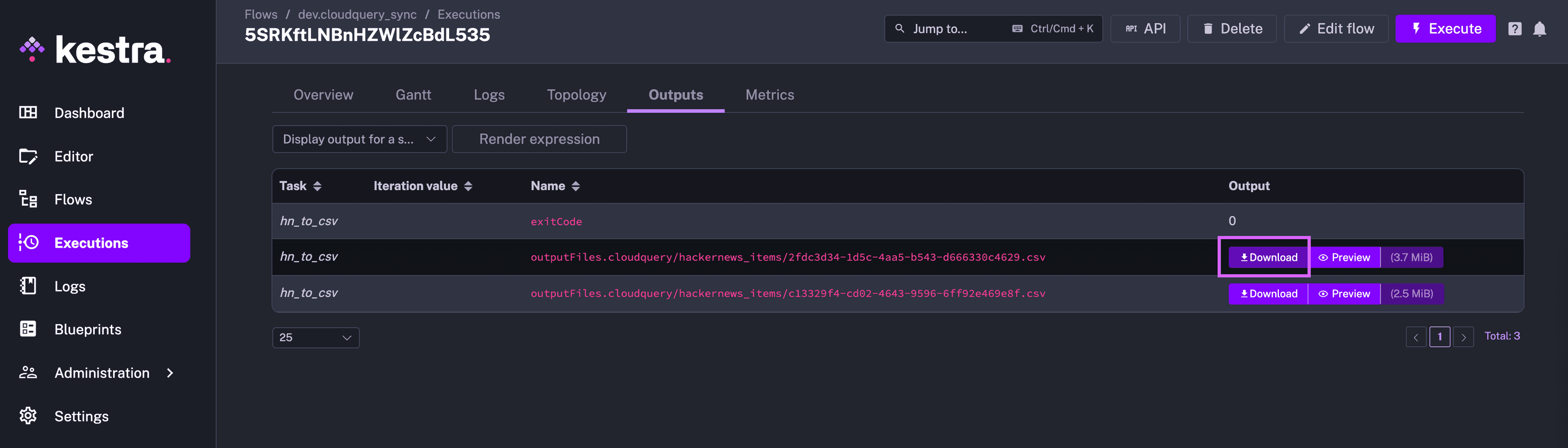Open the Blueprints section
The height and width of the screenshot is (448, 1568).
pos(88,329)
